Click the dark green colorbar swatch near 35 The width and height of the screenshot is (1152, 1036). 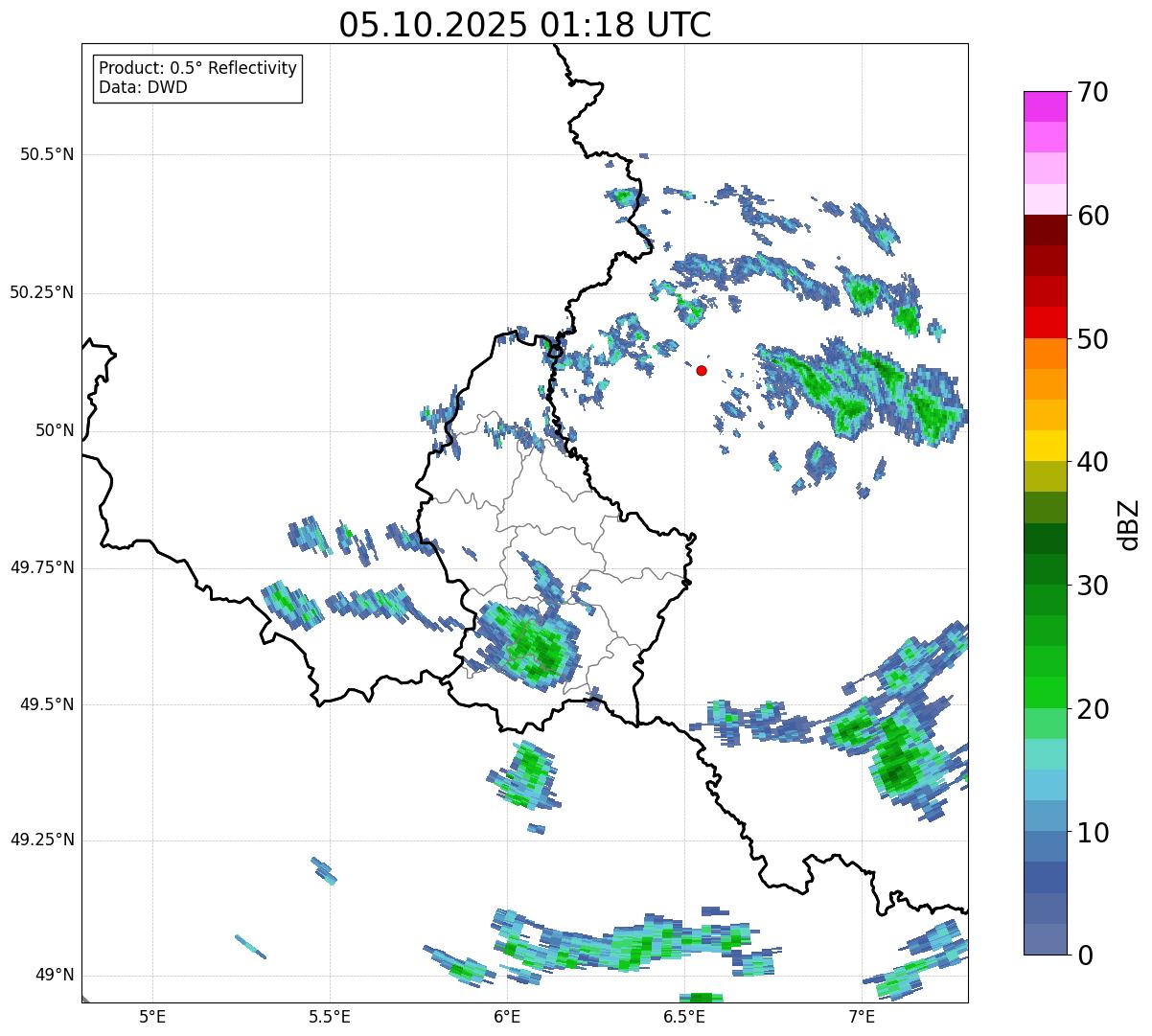click(x=1045, y=538)
